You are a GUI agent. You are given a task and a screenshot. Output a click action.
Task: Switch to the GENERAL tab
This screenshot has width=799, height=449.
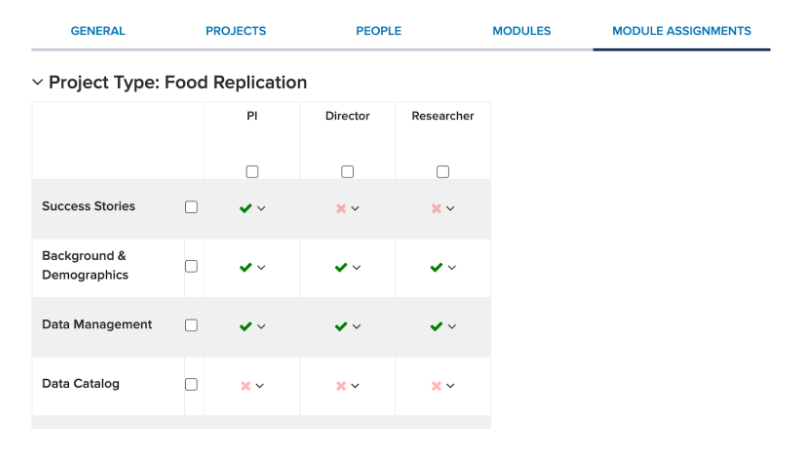[98, 31]
